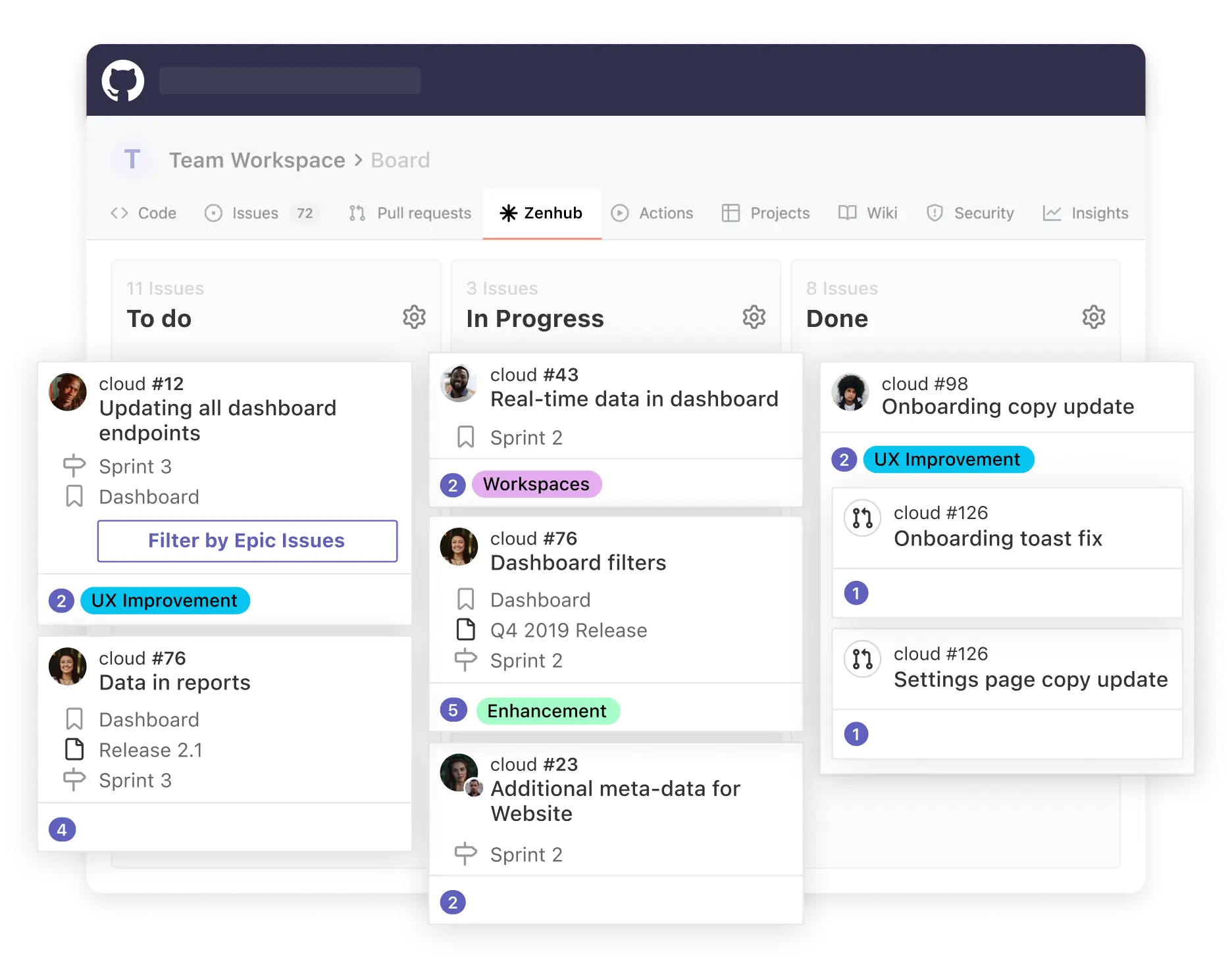The image size is (1232, 971).
Task: Click the Dashboard epic bookmark icon on cloud #12
Action: click(74, 496)
